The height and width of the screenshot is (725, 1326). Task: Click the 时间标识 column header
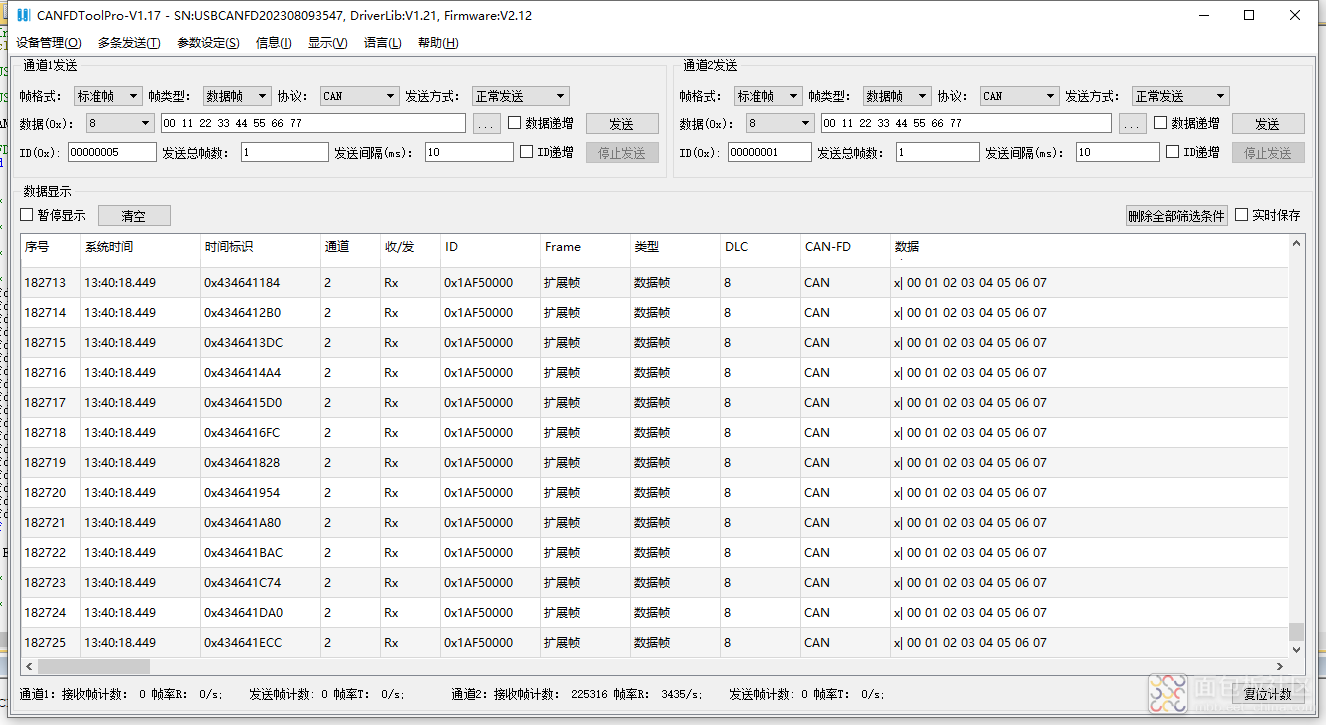pos(260,247)
